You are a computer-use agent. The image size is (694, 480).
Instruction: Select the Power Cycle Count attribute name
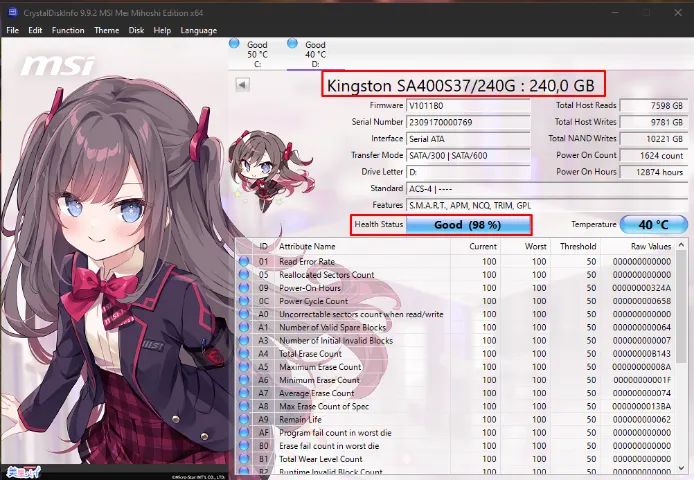pyautogui.click(x=313, y=301)
